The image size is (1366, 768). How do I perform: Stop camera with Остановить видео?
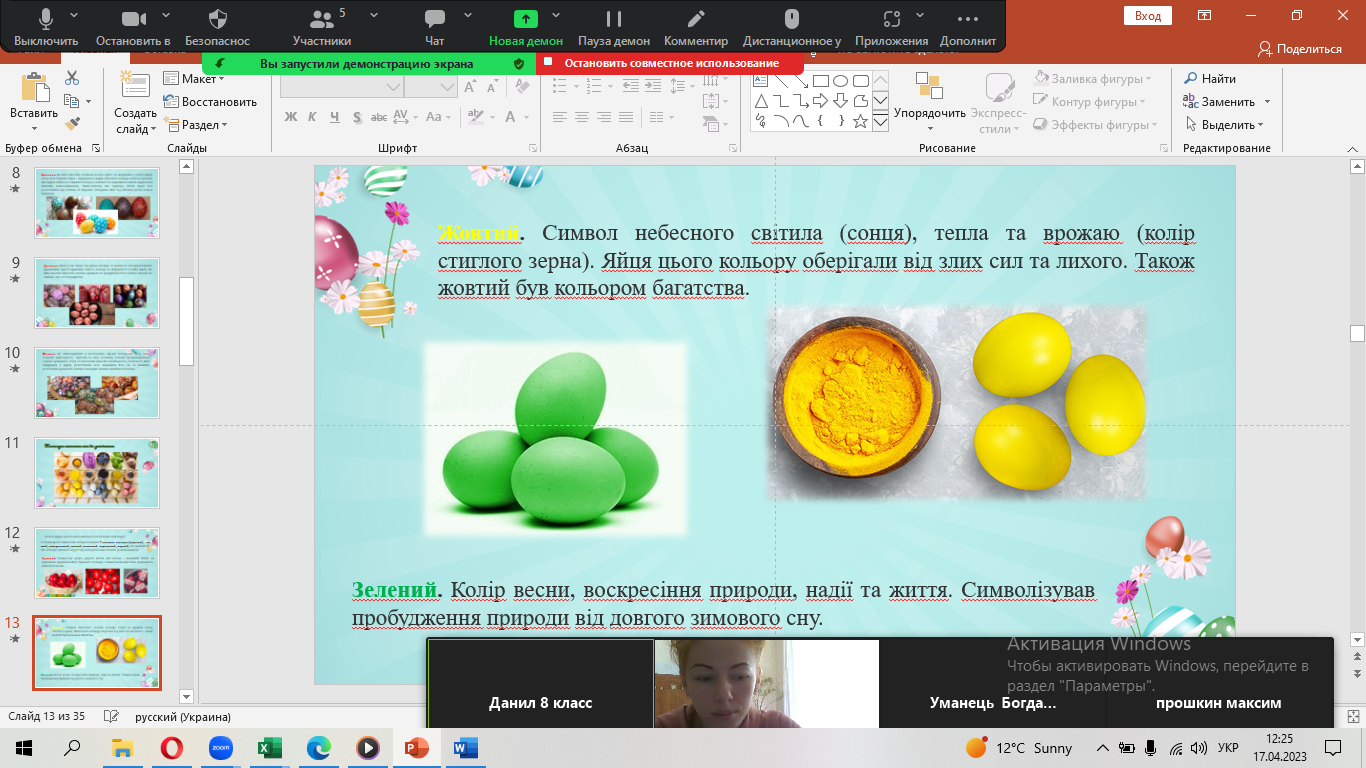tap(133, 28)
